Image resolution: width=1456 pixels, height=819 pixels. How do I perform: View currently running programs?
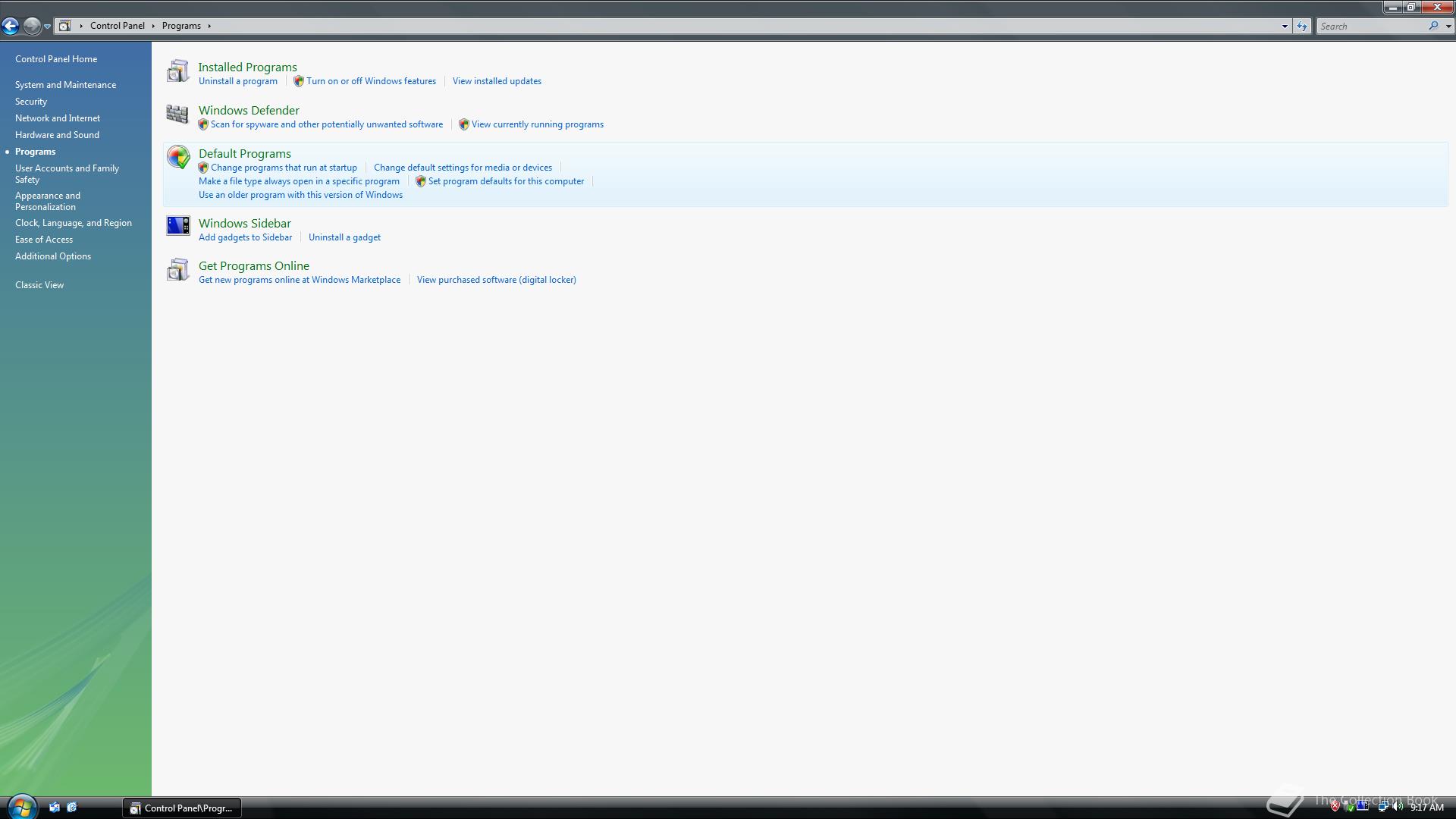tap(538, 124)
